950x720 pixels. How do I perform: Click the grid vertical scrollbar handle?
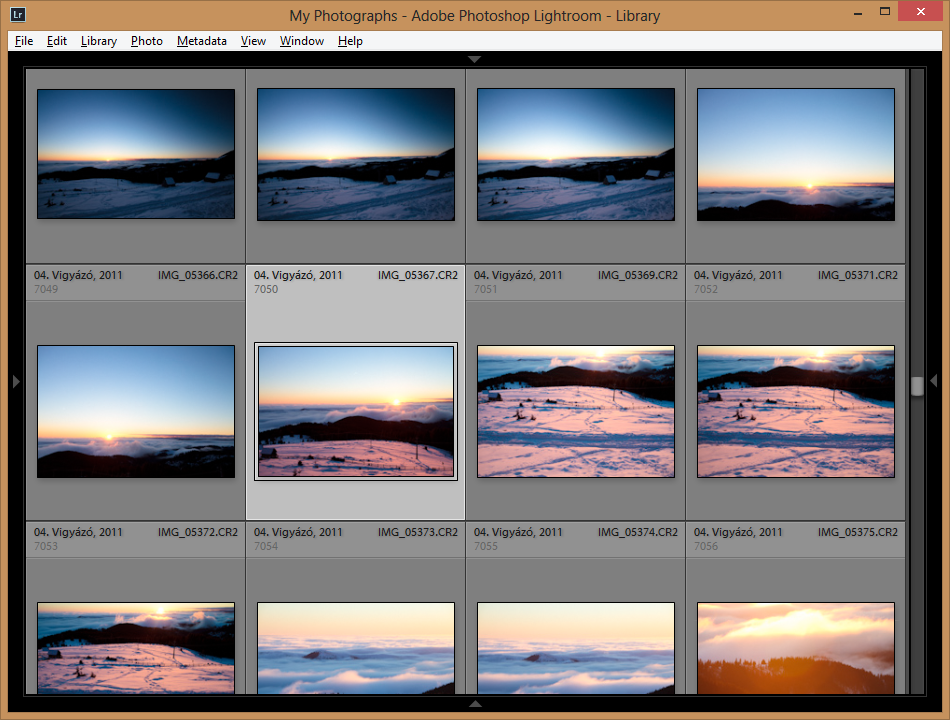pyautogui.click(x=917, y=386)
